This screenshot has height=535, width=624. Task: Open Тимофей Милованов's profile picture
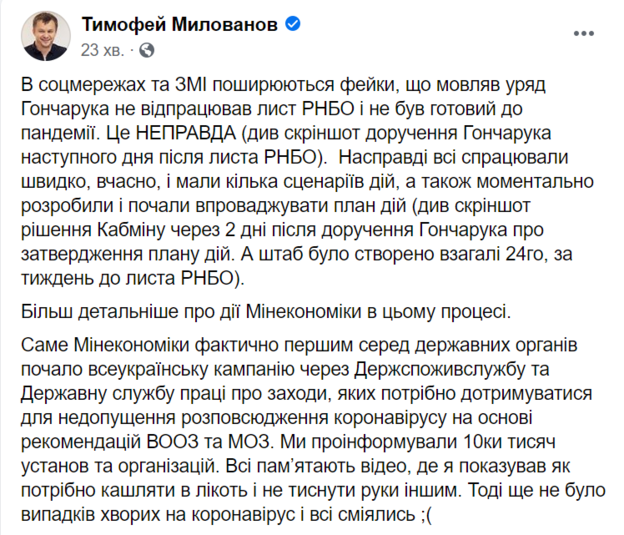[x=43, y=35]
